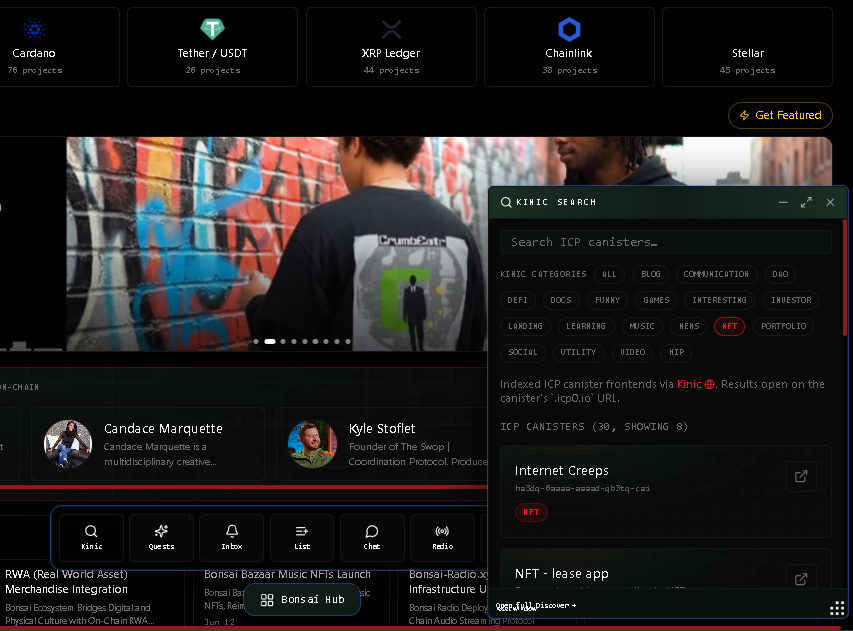Minimize the Kinic Search panel
The height and width of the screenshot is (631, 853).
(783, 202)
